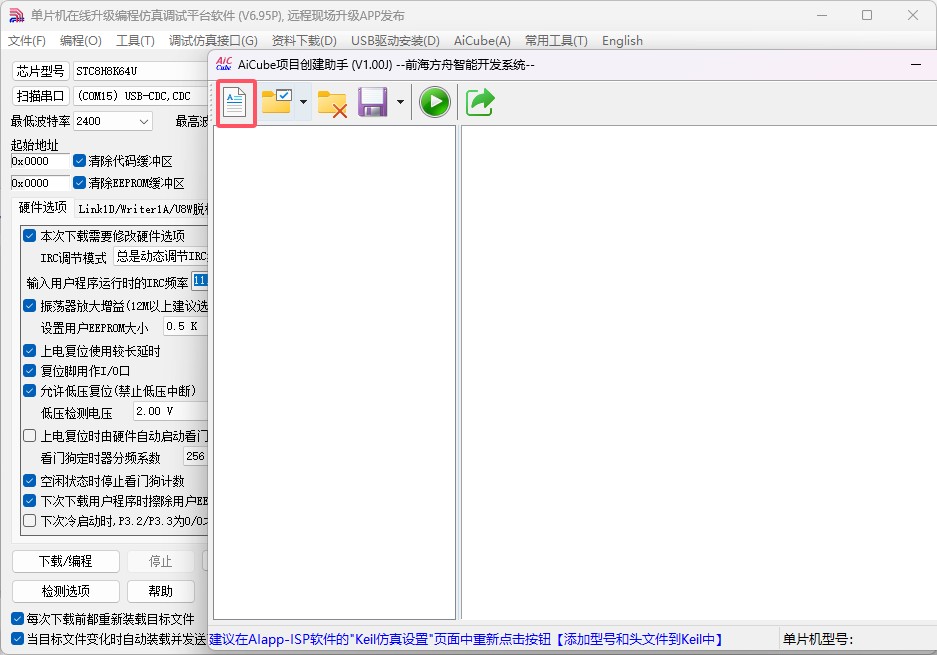Select the Link1D/Writer1A/U8W tab
937x655 pixels.
pos(143,209)
